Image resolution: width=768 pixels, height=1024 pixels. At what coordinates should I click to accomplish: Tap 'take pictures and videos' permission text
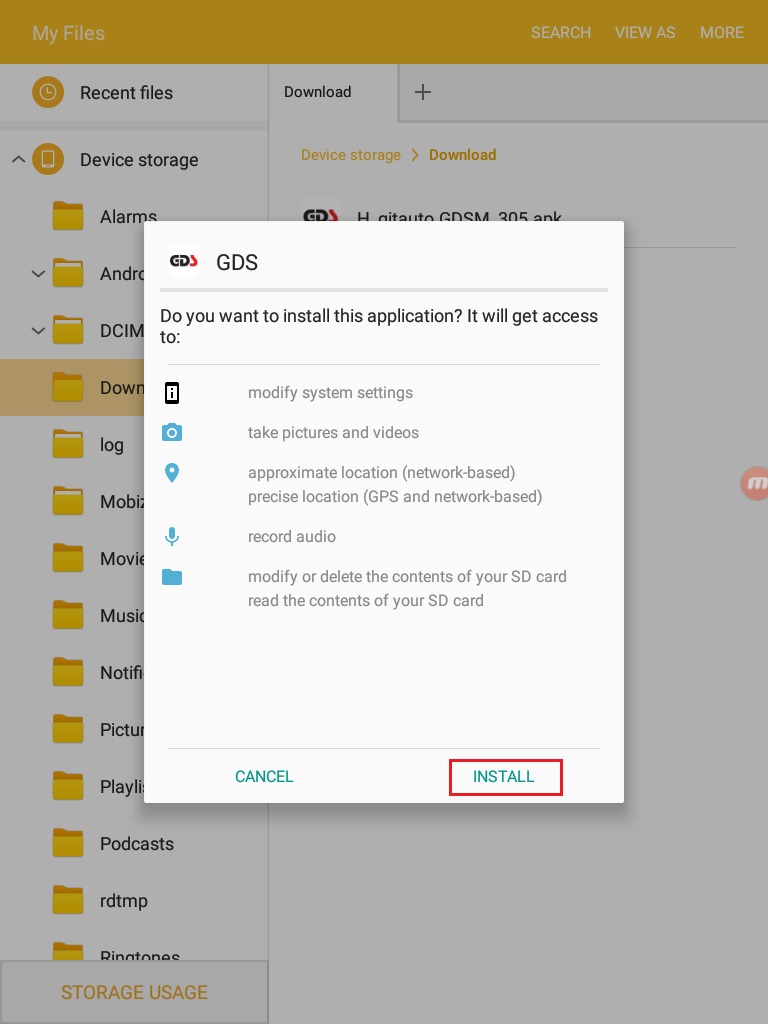click(333, 432)
